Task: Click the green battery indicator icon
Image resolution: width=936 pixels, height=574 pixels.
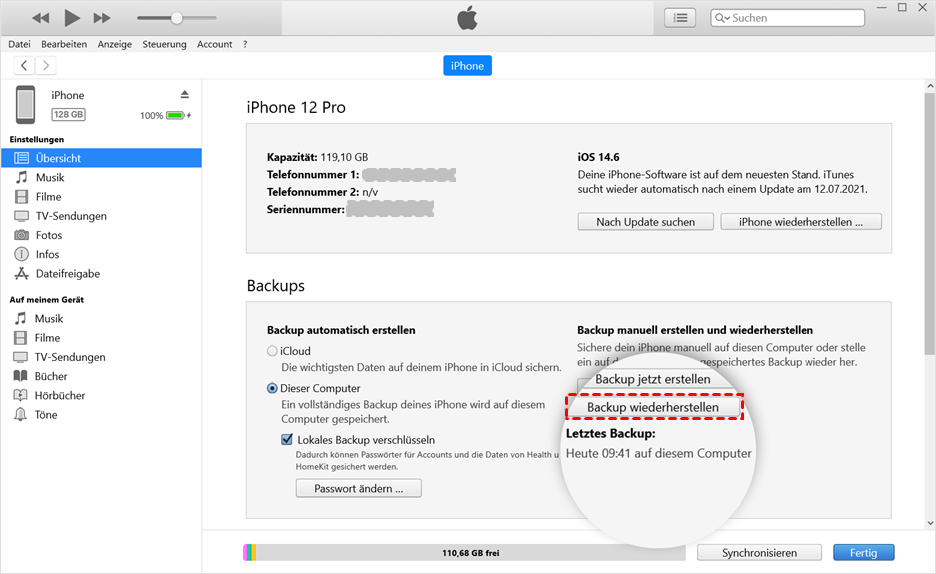Action: pos(176,115)
